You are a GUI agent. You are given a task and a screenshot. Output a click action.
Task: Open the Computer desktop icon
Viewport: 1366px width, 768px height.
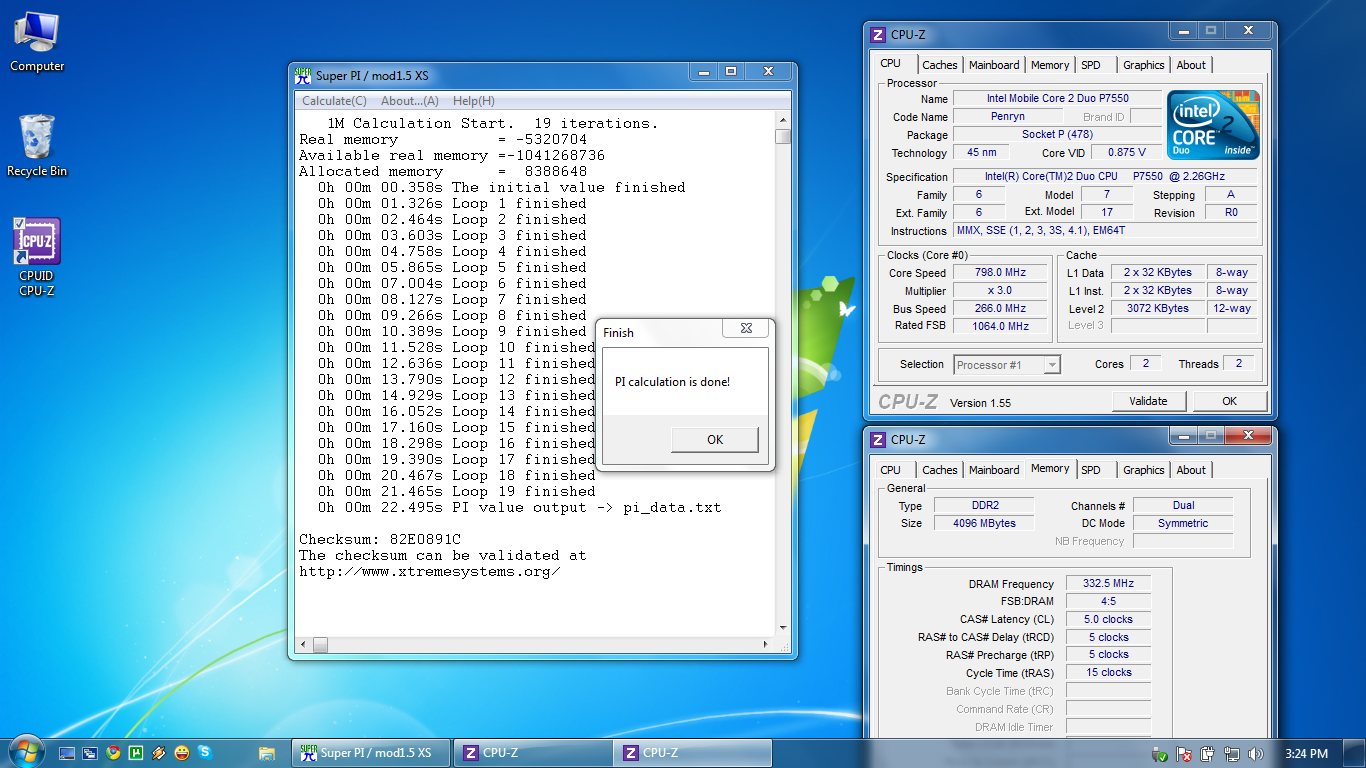(37, 42)
